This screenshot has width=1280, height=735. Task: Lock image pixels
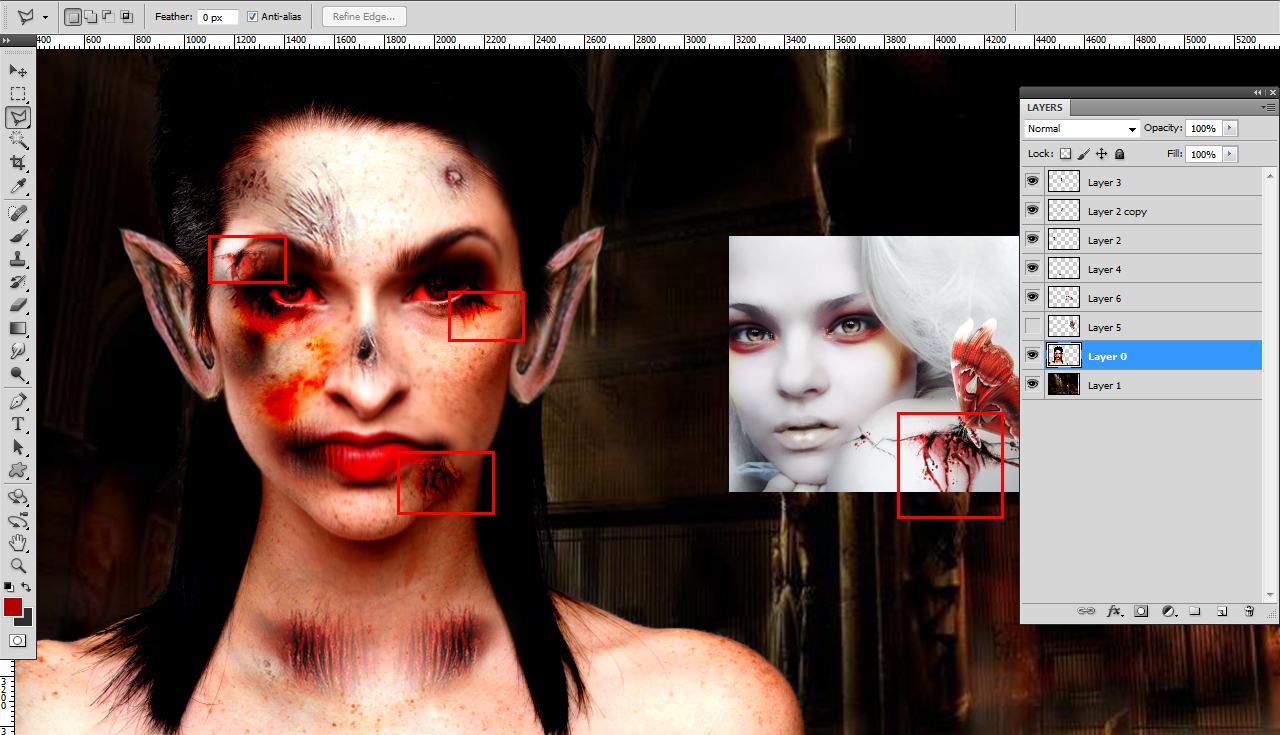coord(1083,154)
